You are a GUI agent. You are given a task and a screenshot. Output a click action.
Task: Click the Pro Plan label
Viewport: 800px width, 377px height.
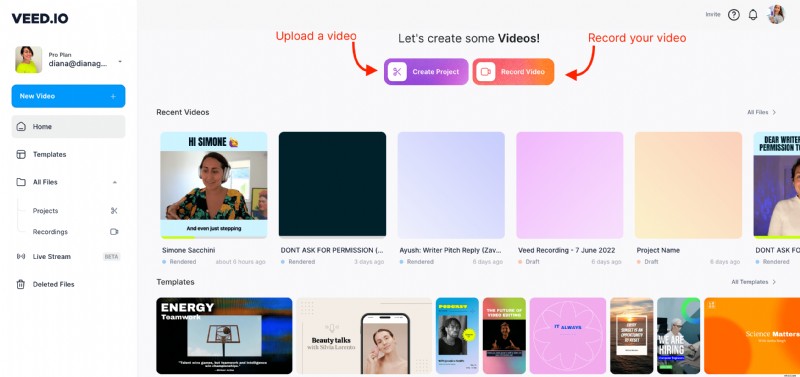pyautogui.click(x=60, y=55)
